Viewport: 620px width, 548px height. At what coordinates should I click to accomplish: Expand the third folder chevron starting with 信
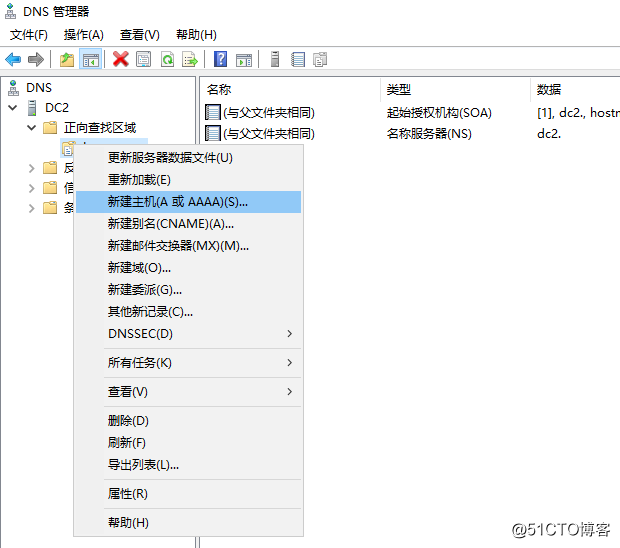coord(32,188)
